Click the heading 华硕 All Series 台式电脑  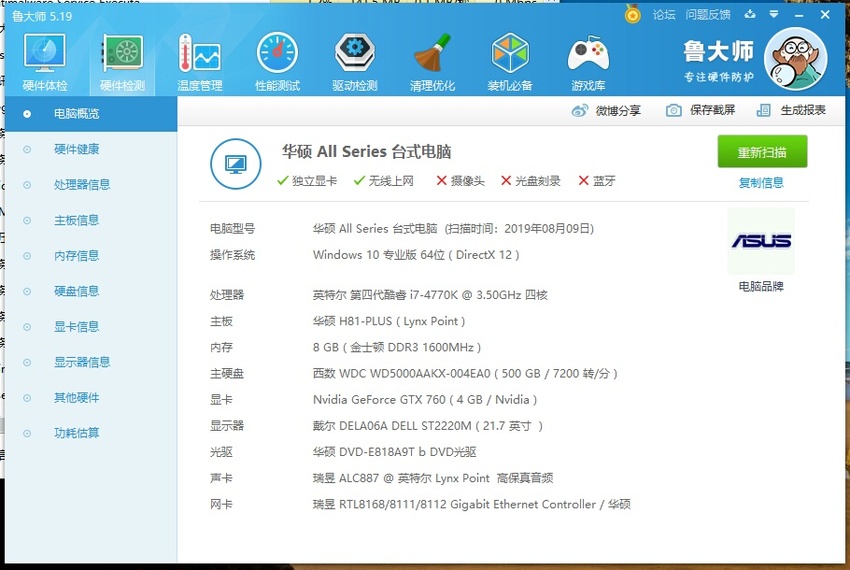click(x=366, y=152)
